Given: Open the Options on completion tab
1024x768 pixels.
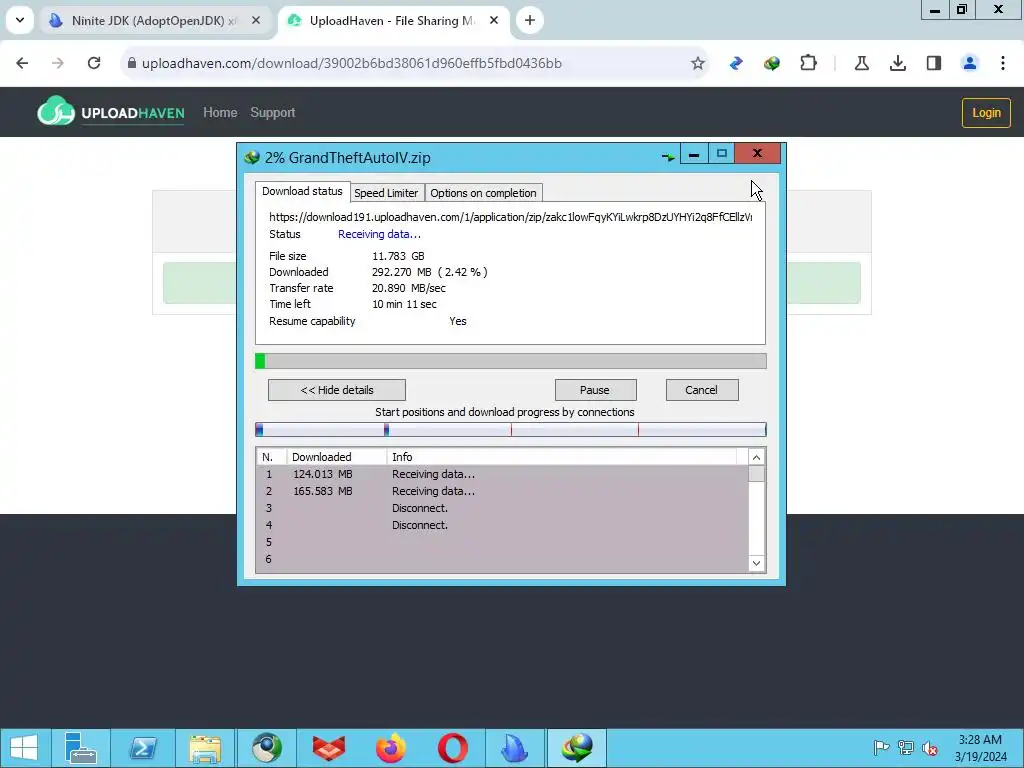Looking at the screenshot, I should pyautogui.click(x=483, y=193).
